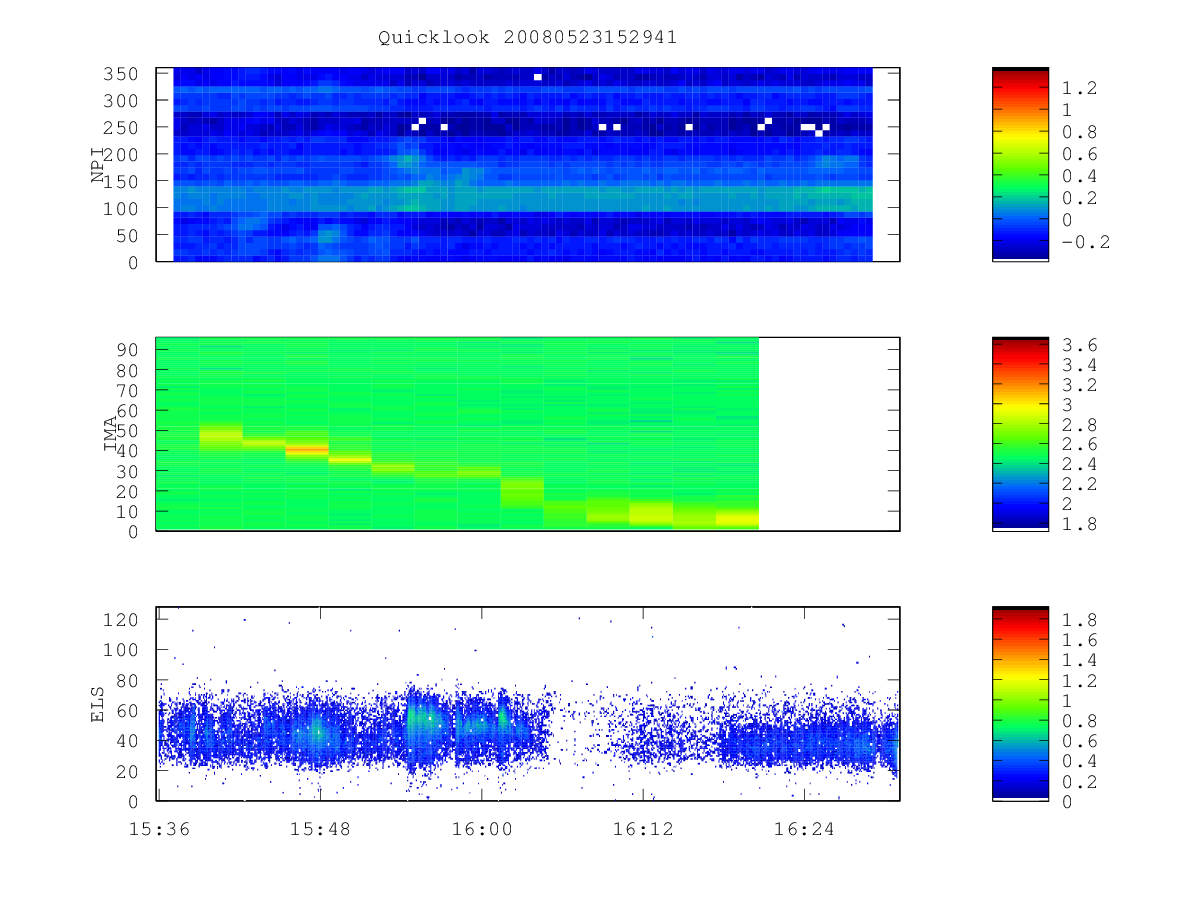Click the 16:12 time tick label
The height and width of the screenshot is (900, 1200).
coord(642,829)
